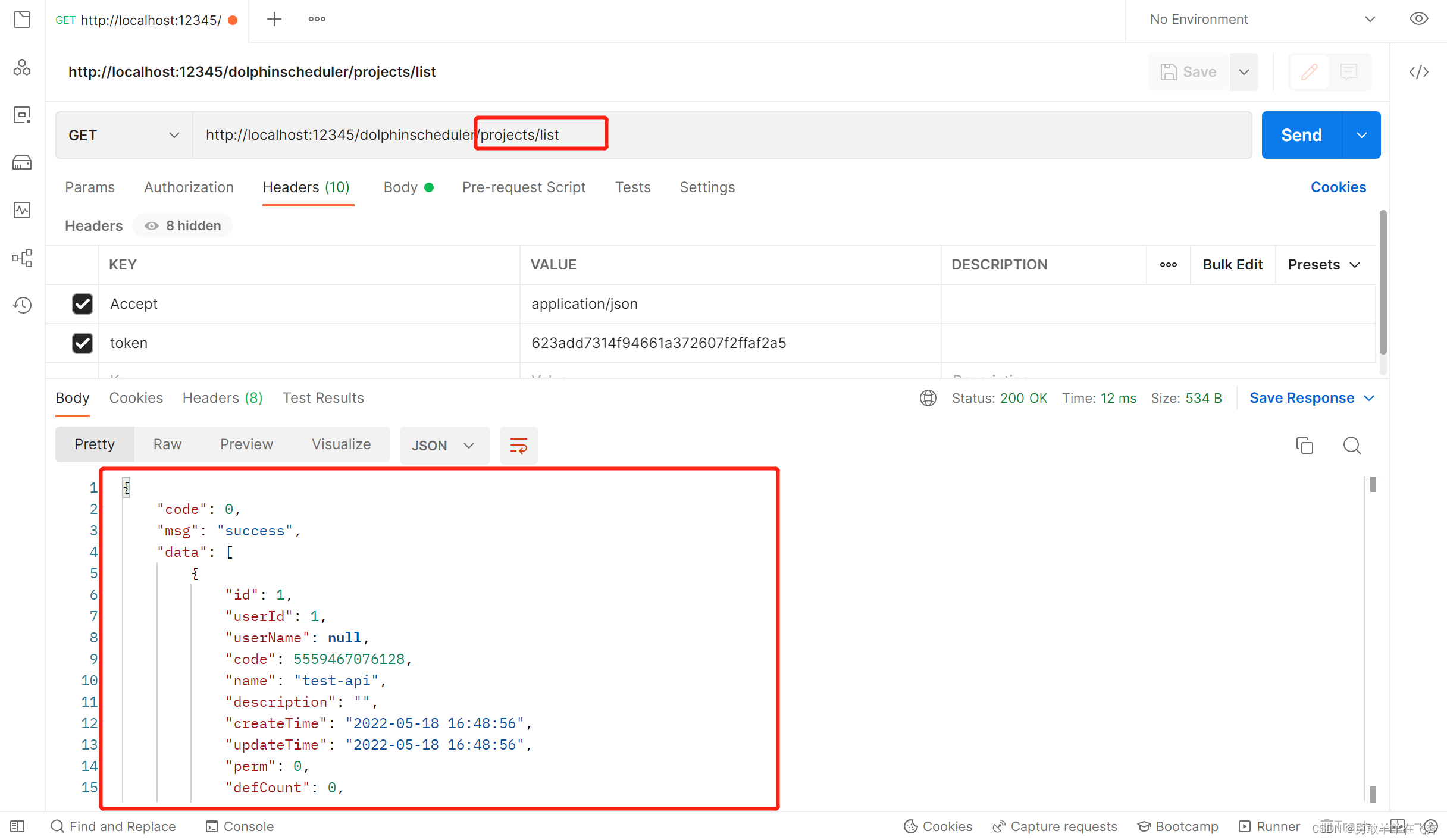Click the Bulk Edit icon for headers

click(x=1232, y=264)
